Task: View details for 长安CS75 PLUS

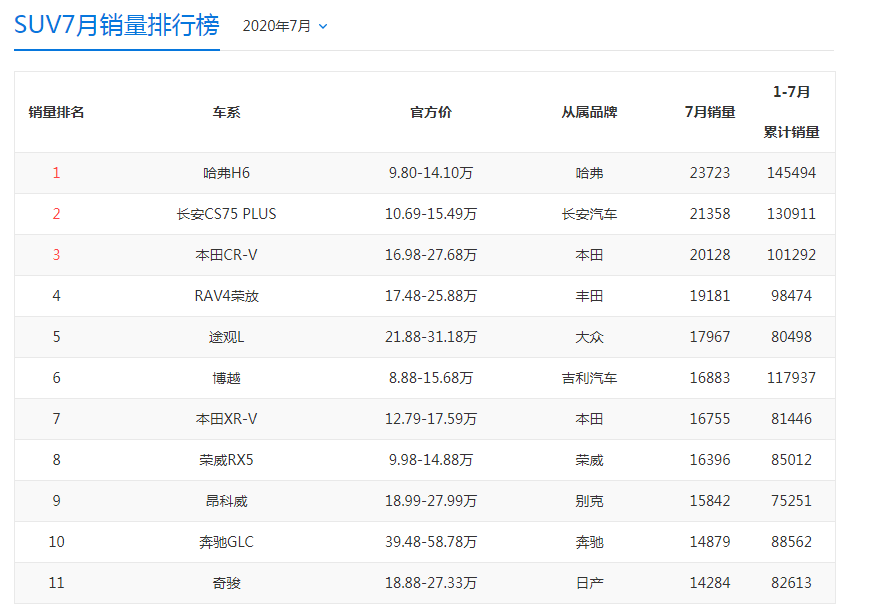Action: 227,213
